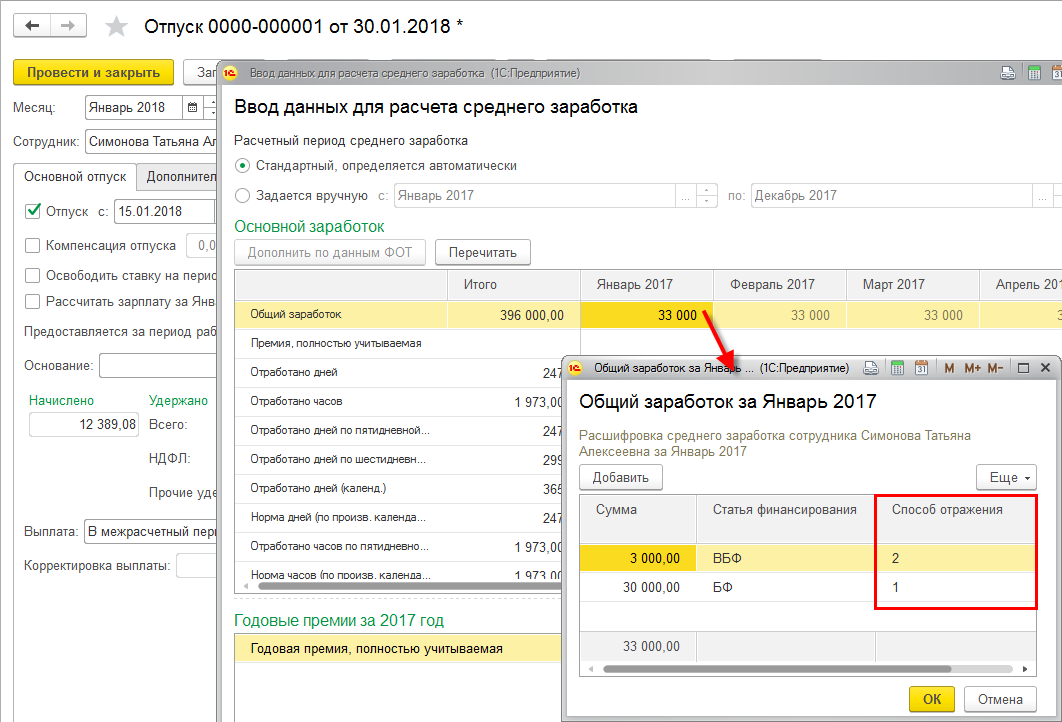This screenshot has width=1062, height=722.
Task: Click the stepper arrows next to the Январь 2017 field
Action: point(706,196)
